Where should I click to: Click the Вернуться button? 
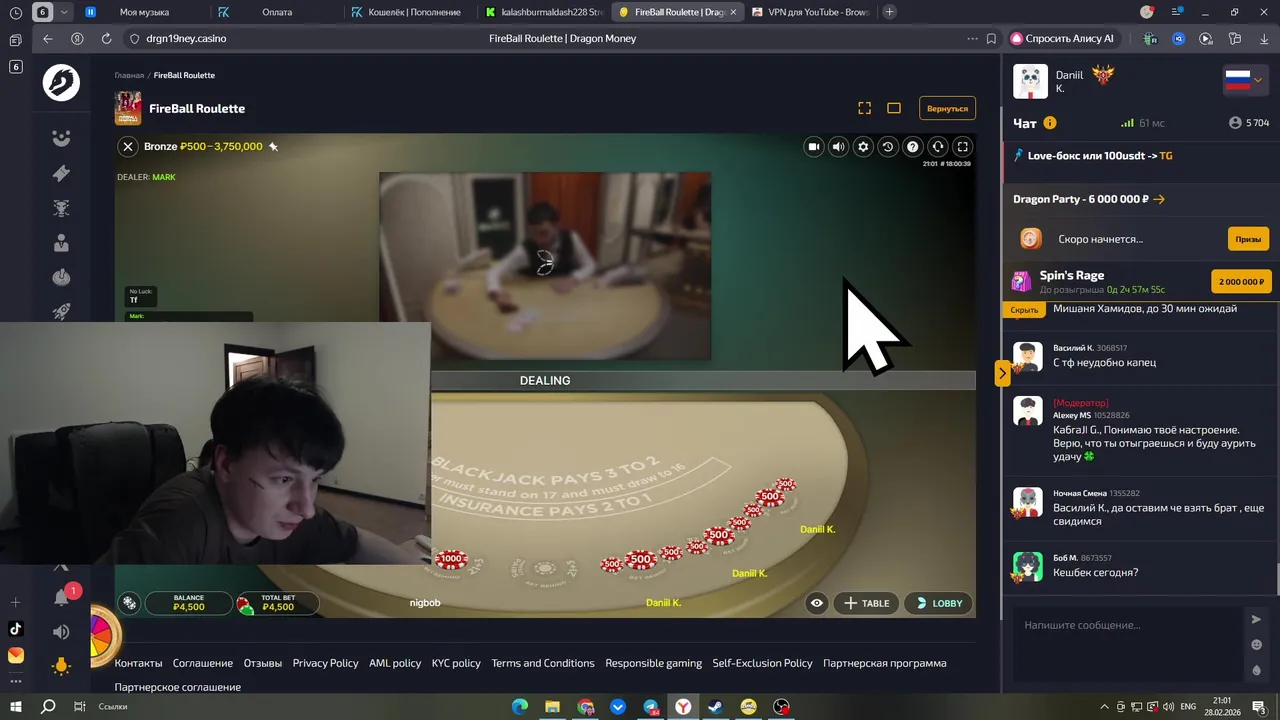point(947,108)
